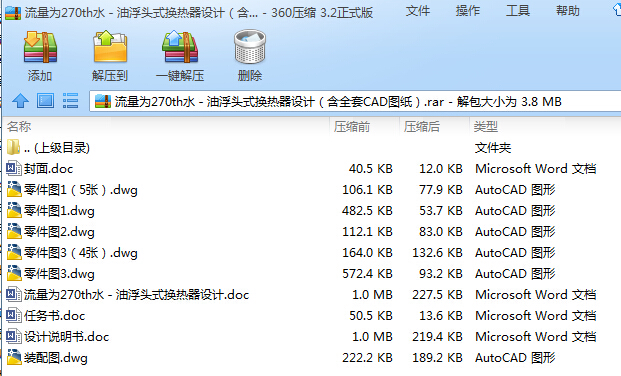This screenshot has width=621, height=376.
Task: Click the 一键解压 one-click extract icon
Action: coord(180,47)
